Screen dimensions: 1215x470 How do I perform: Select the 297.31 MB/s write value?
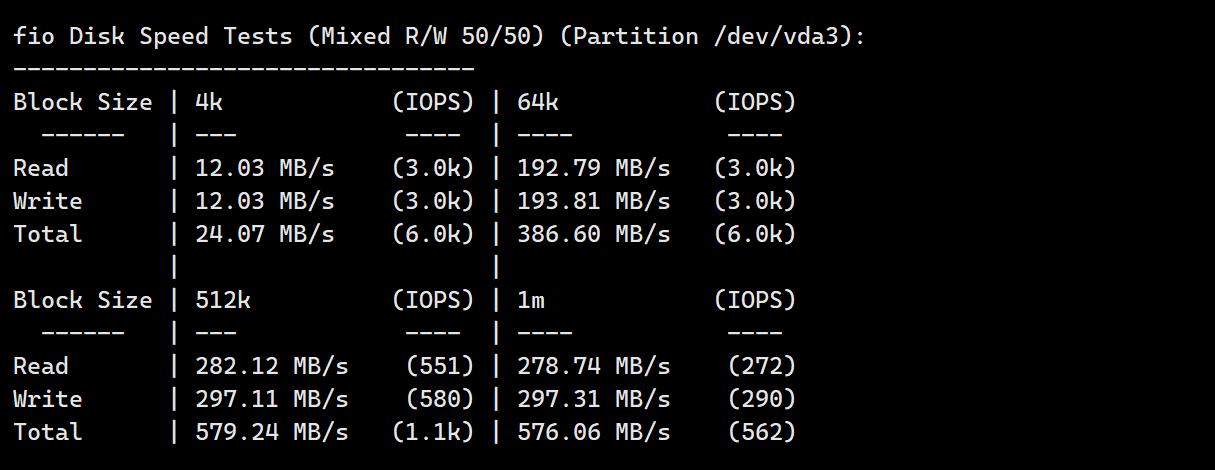click(x=593, y=399)
